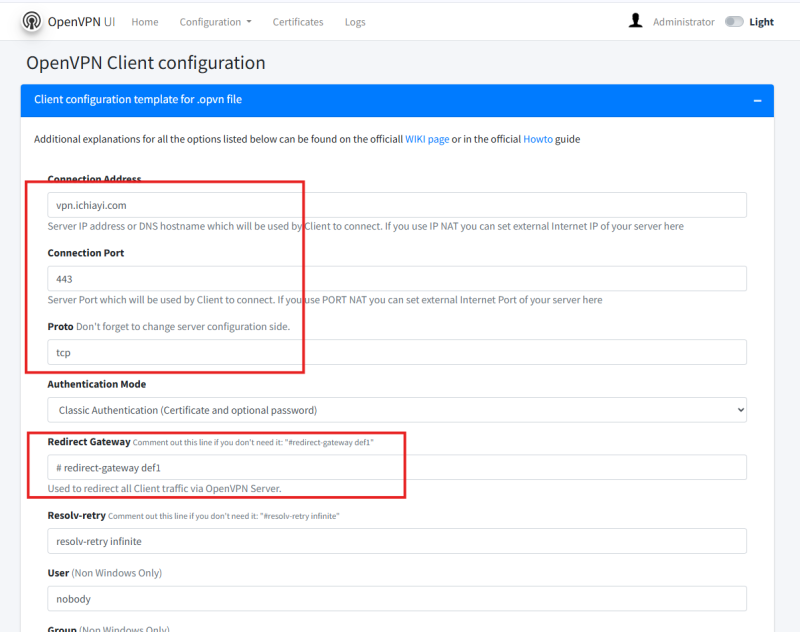Open the Authentication Mode dropdown
Viewport: 800px width, 632px height.
(x=397, y=410)
